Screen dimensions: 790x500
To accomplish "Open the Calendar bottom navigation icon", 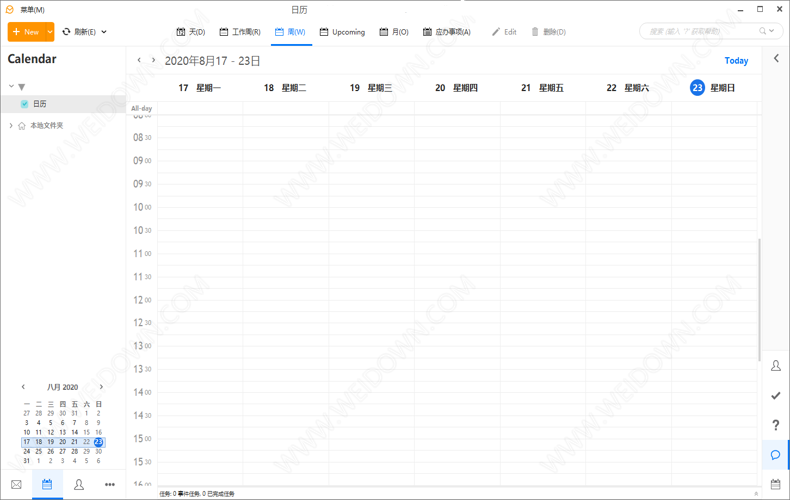I will pos(47,484).
